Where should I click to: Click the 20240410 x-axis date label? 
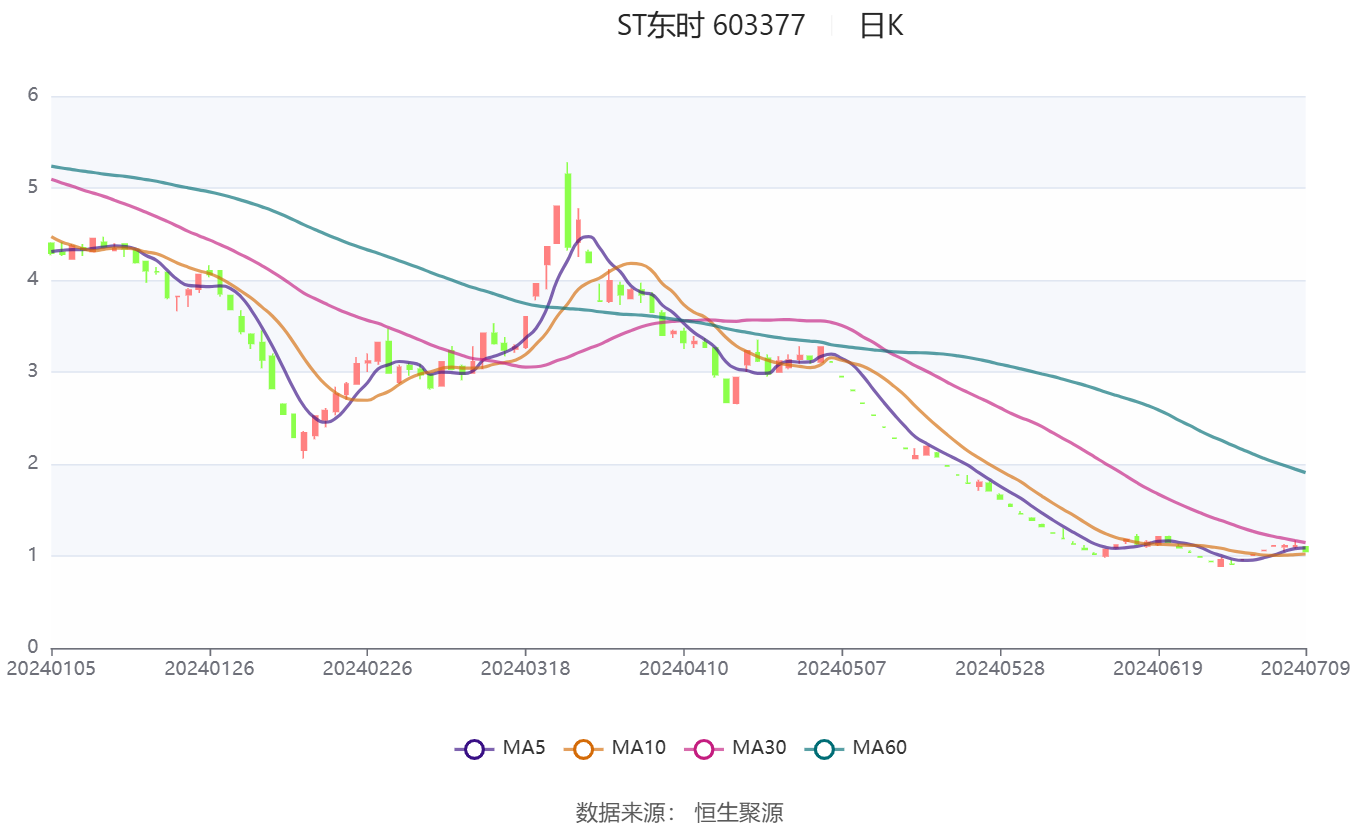point(683,668)
